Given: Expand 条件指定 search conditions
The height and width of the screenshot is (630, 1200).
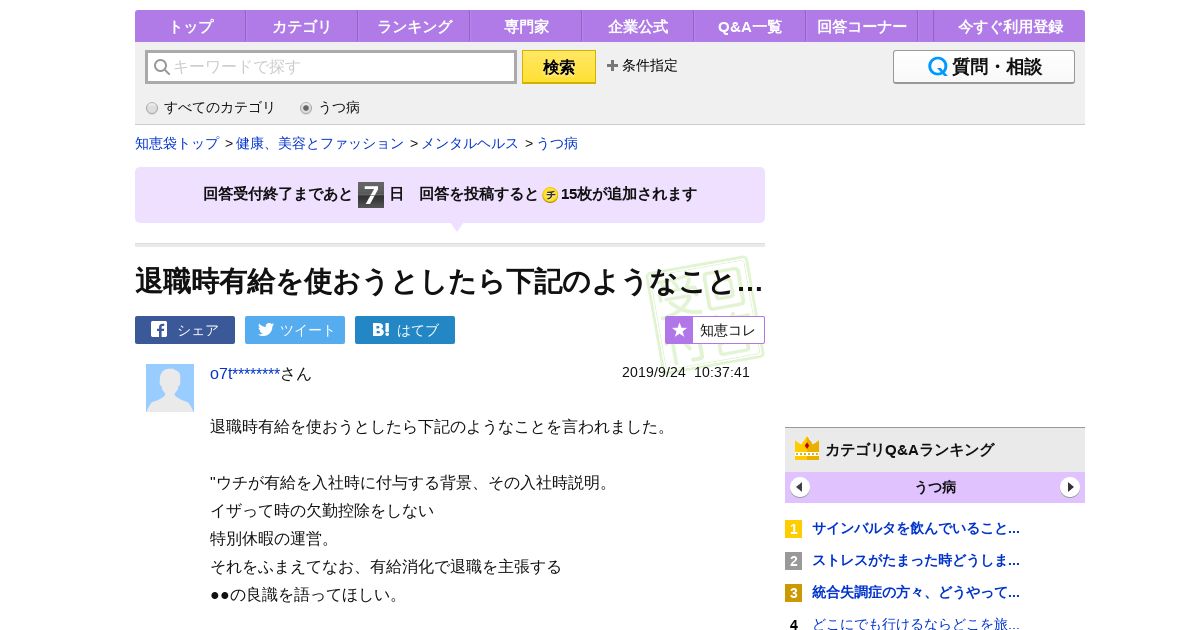Looking at the screenshot, I should point(642,66).
